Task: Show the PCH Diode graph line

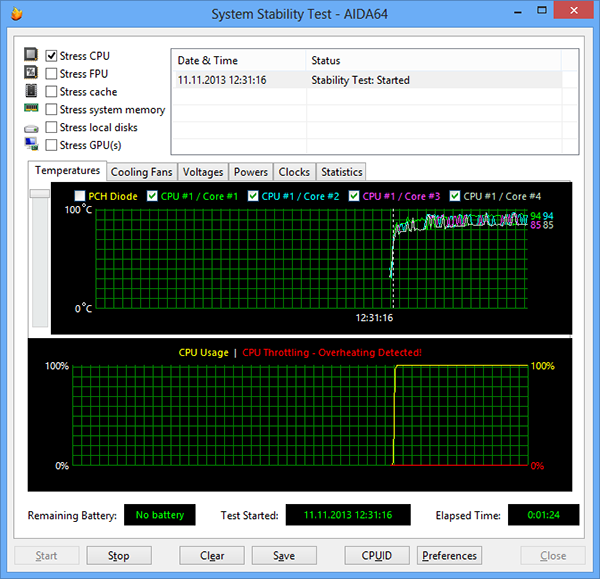Action: click(80, 196)
